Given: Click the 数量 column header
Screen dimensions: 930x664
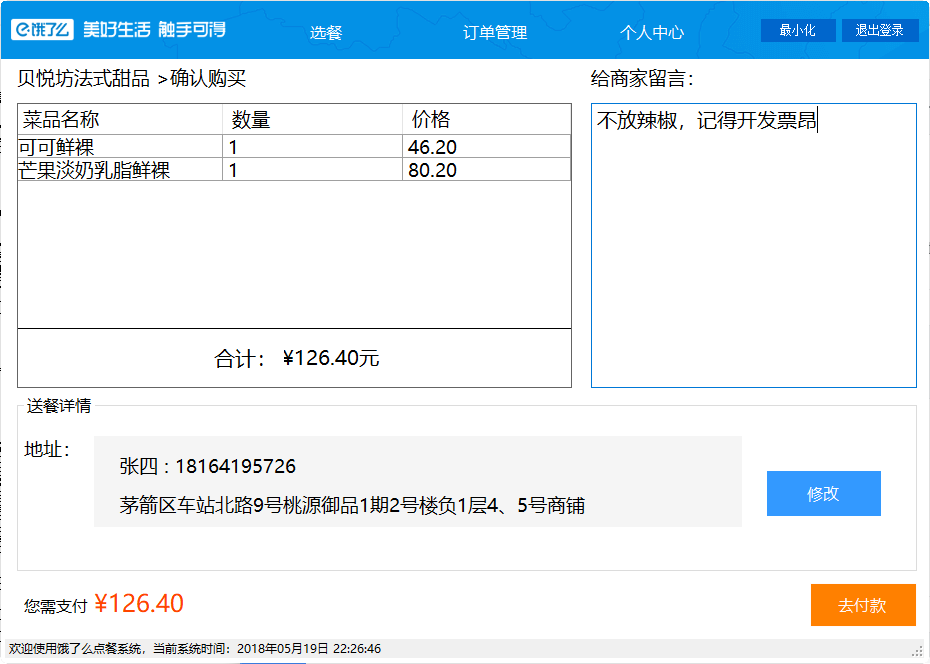Looking at the screenshot, I should (x=313, y=120).
